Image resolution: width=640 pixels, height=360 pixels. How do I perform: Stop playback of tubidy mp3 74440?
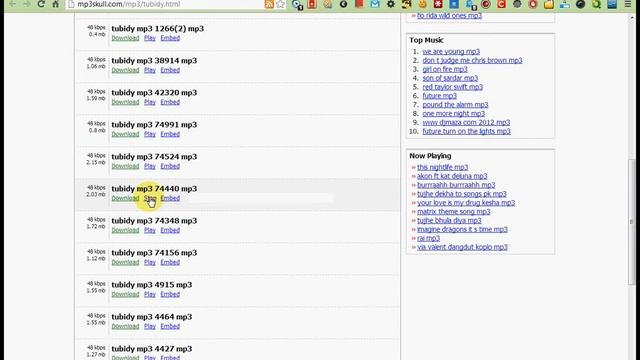coord(150,198)
